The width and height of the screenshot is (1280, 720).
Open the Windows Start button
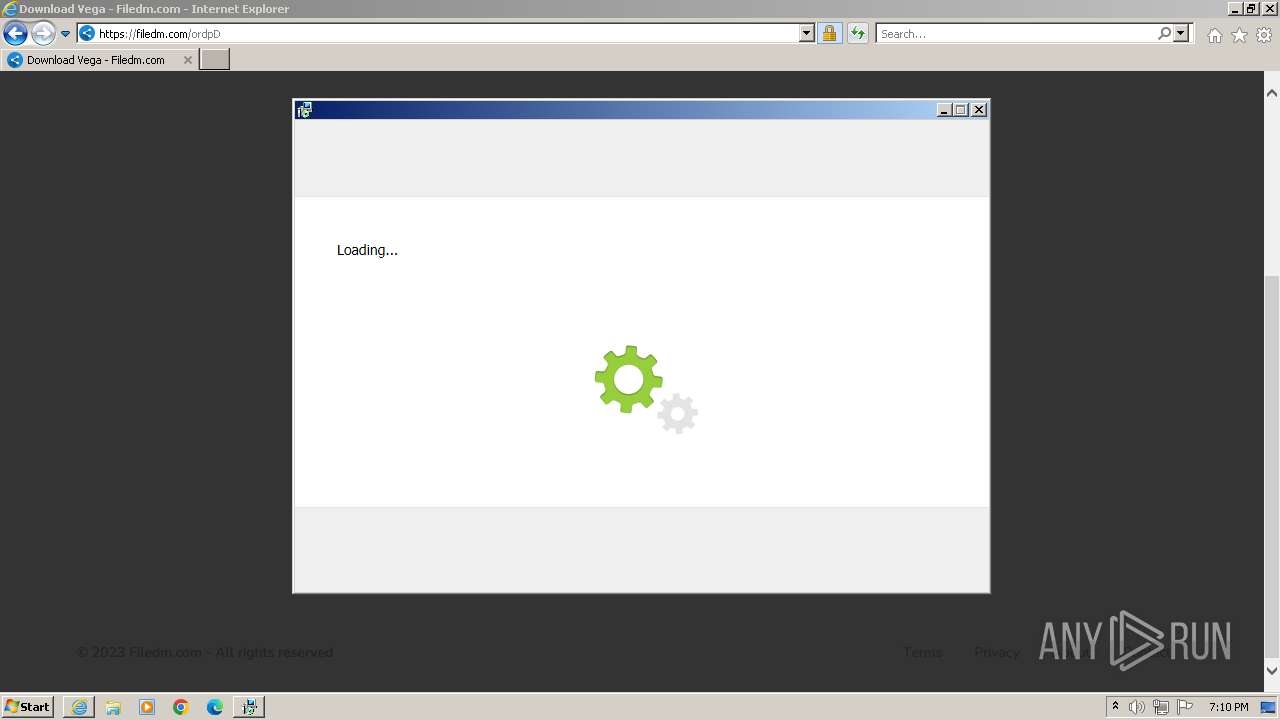point(28,706)
